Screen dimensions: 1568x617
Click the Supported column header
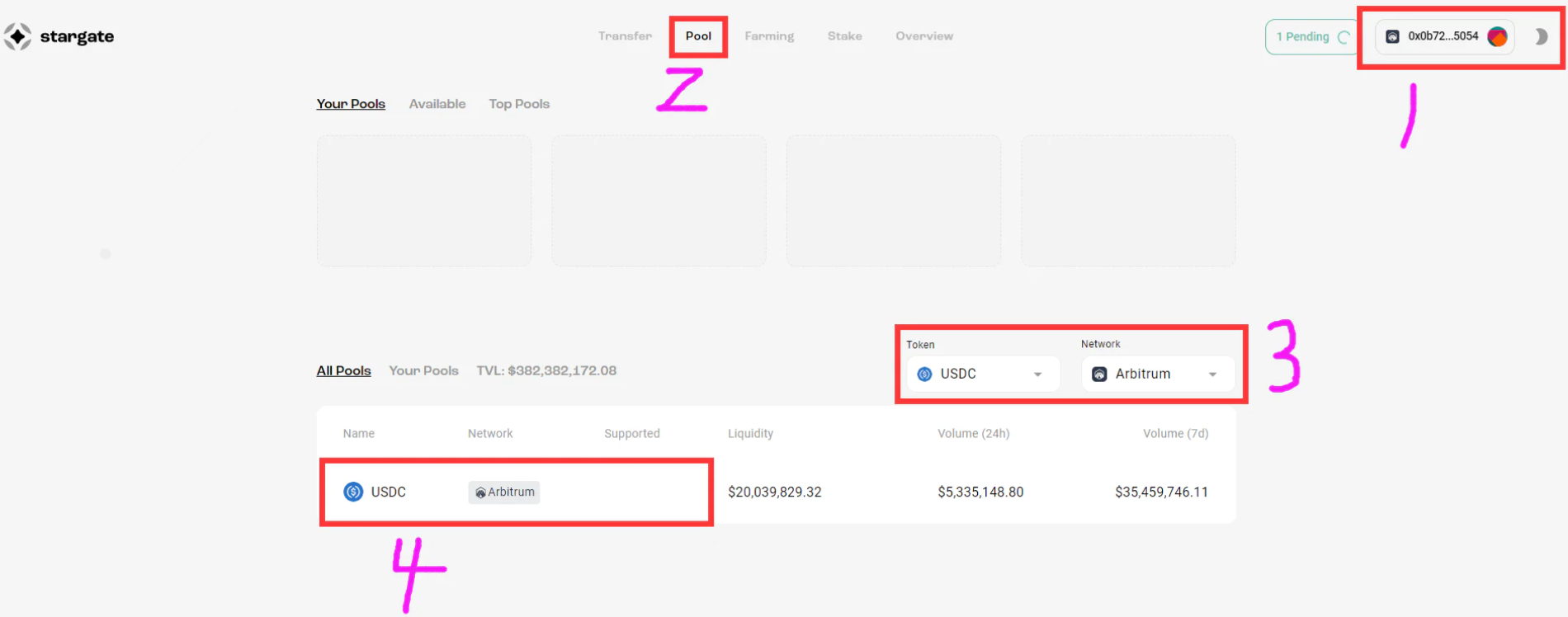[x=632, y=434]
